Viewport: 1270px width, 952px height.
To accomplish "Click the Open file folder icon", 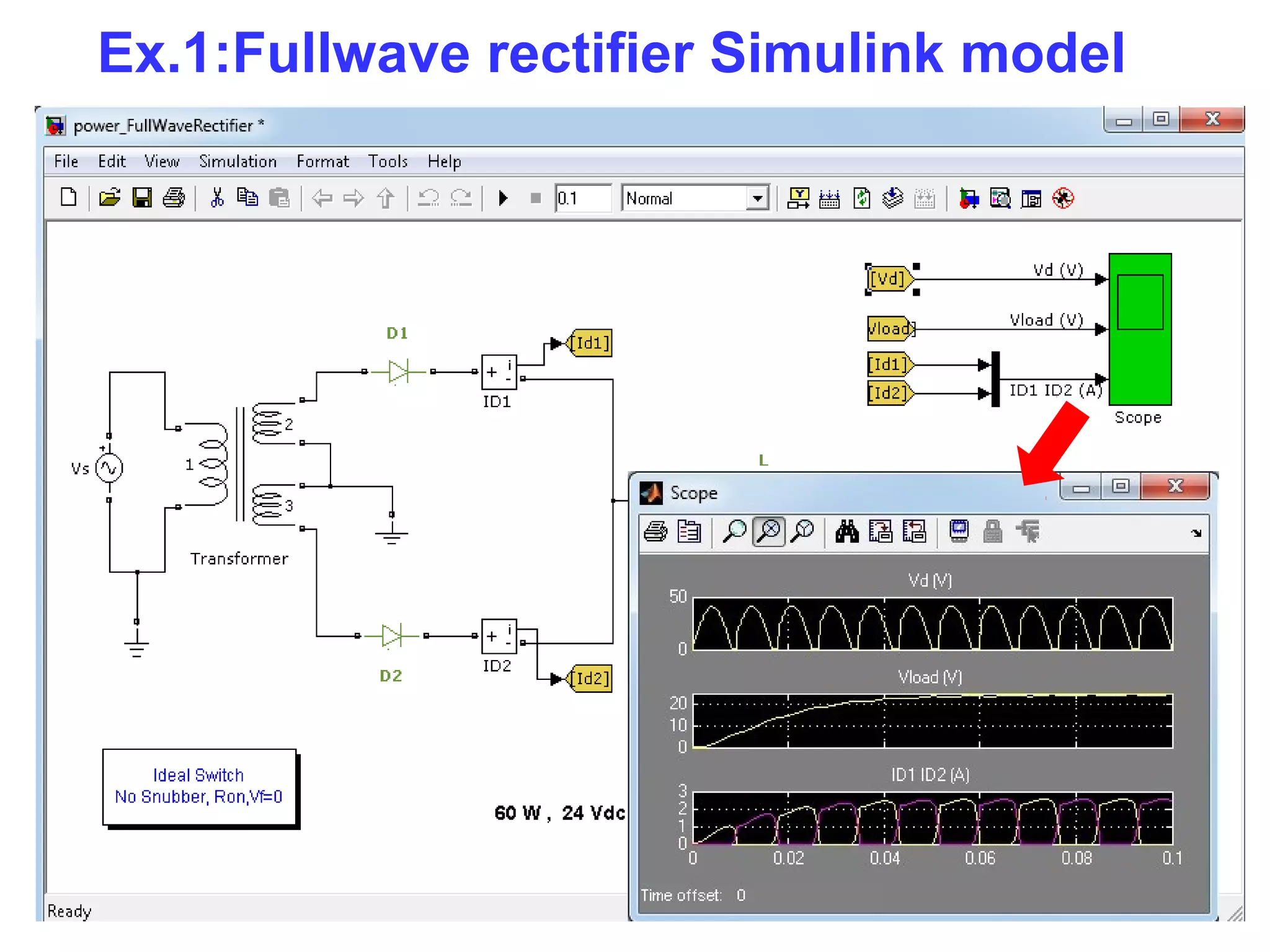I will pos(110,198).
